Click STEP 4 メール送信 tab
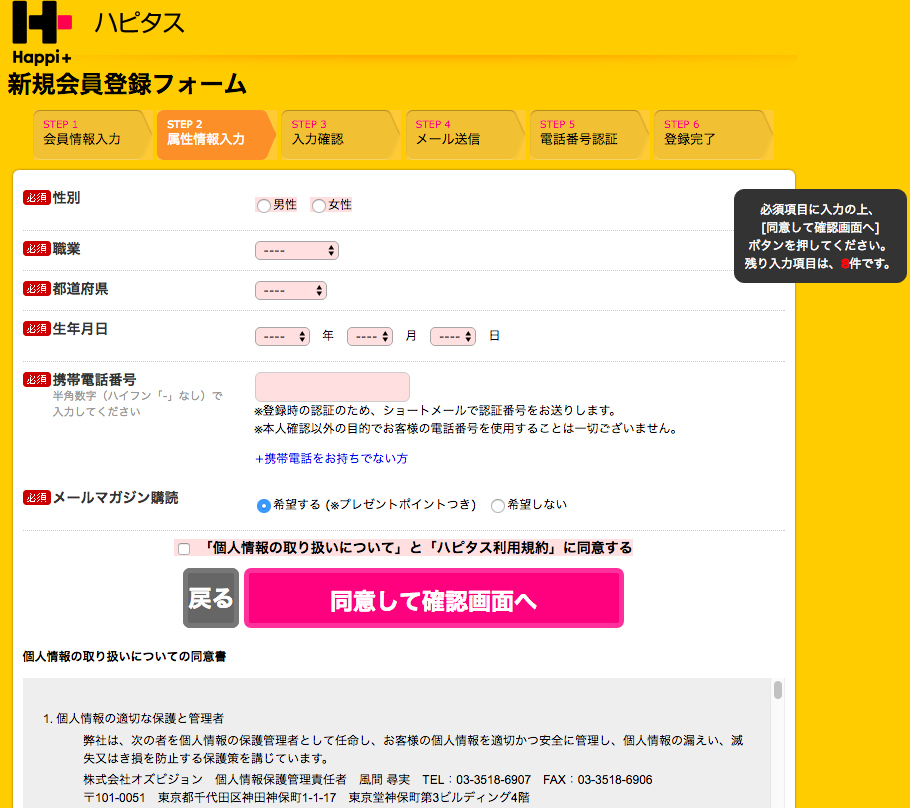Image resolution: width=910 pixels, height=808 pixels. (x=464, y=135)
